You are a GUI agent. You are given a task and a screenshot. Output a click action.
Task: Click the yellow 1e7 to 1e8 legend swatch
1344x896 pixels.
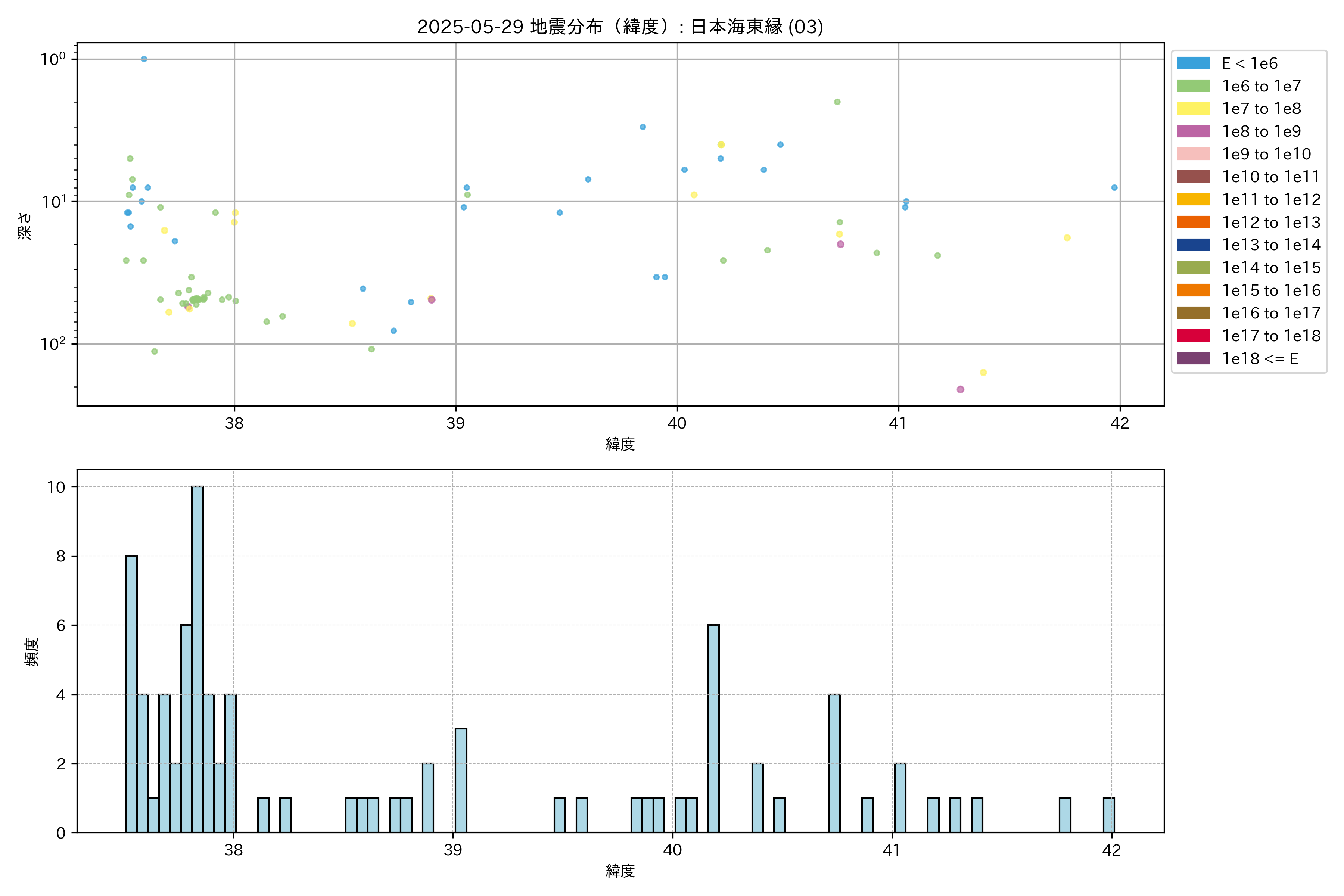(x=1192, y=109)
